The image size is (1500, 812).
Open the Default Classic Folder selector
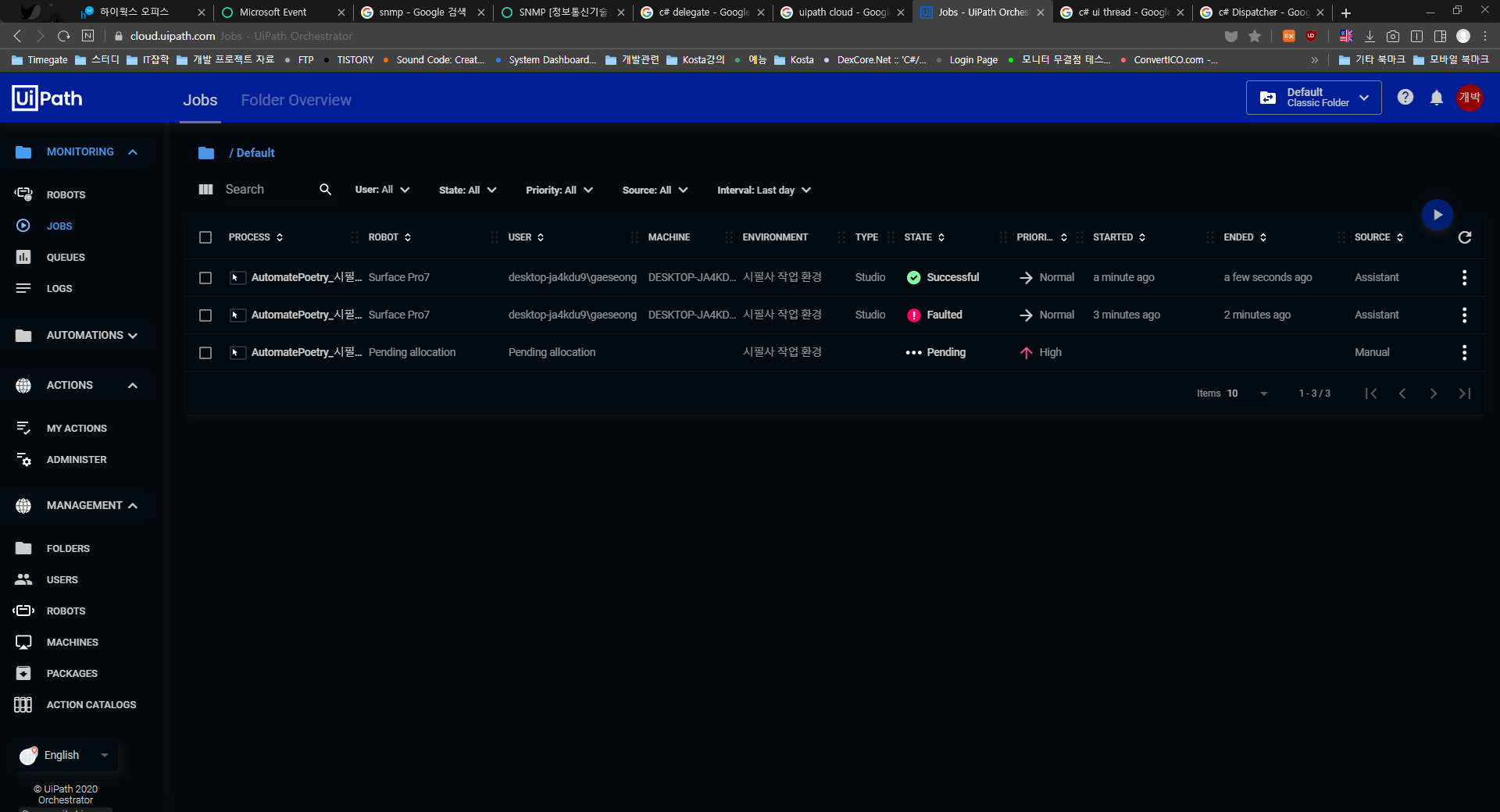point(1313,98)
